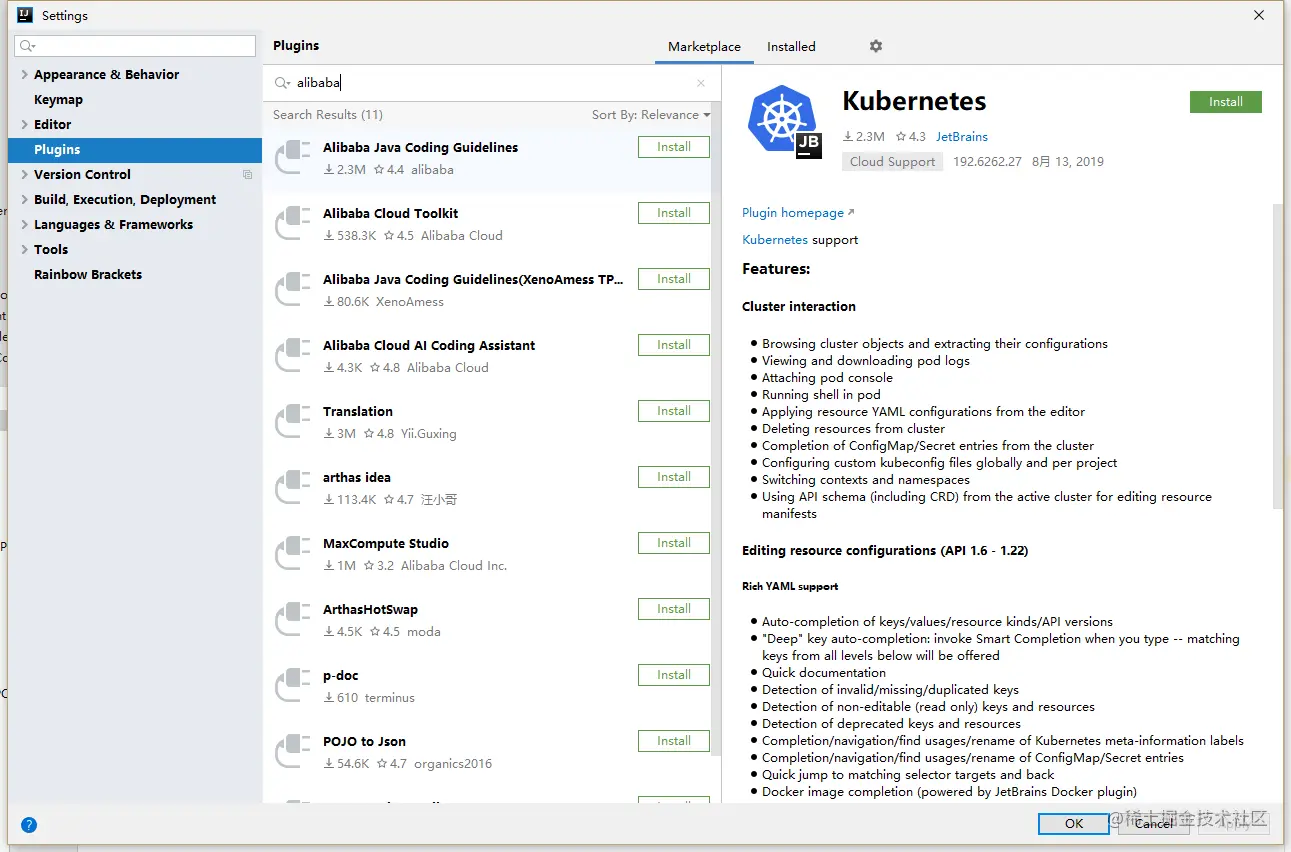
Task: Click the Cloud Support tag
Action: [892, 162]
